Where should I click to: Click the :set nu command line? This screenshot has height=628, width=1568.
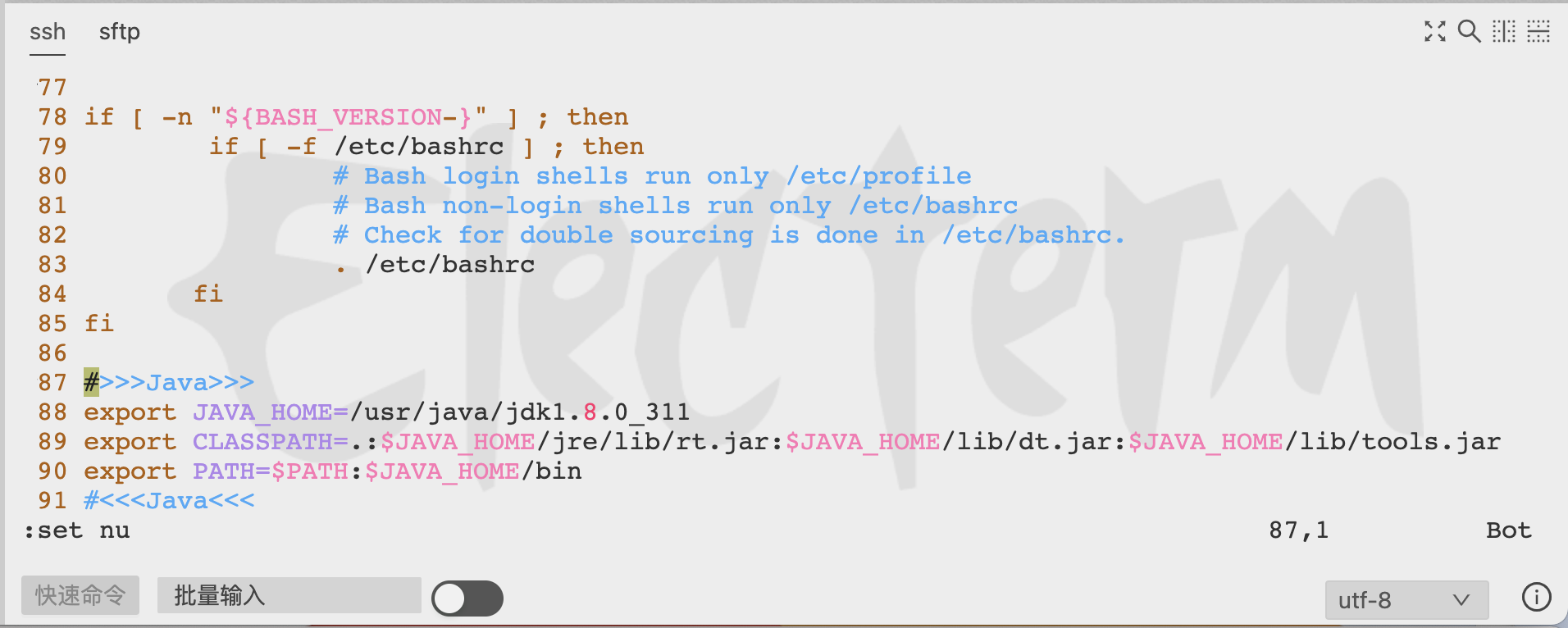(x=77, y=530)
